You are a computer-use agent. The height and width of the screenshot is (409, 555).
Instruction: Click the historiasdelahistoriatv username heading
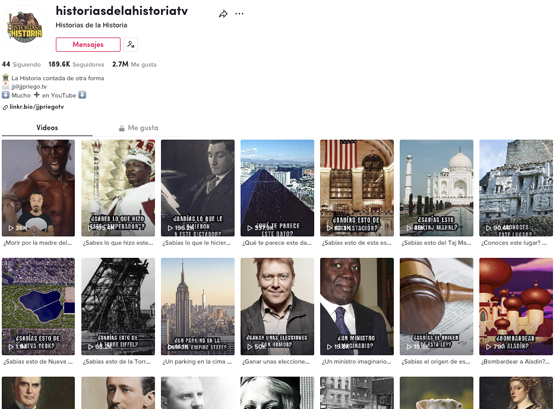(122, 11)
